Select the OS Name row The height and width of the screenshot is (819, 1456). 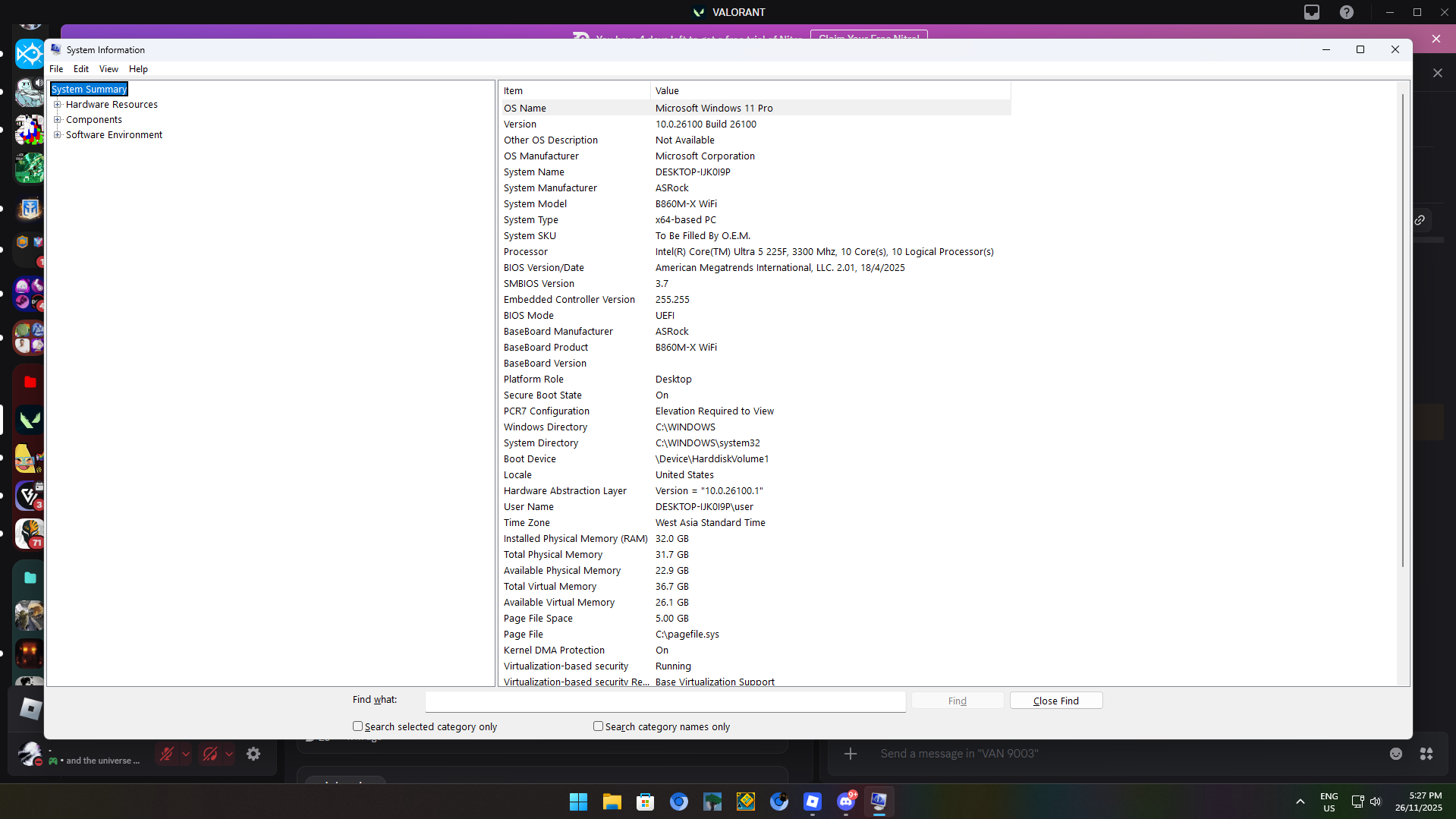tap(756, 109)
